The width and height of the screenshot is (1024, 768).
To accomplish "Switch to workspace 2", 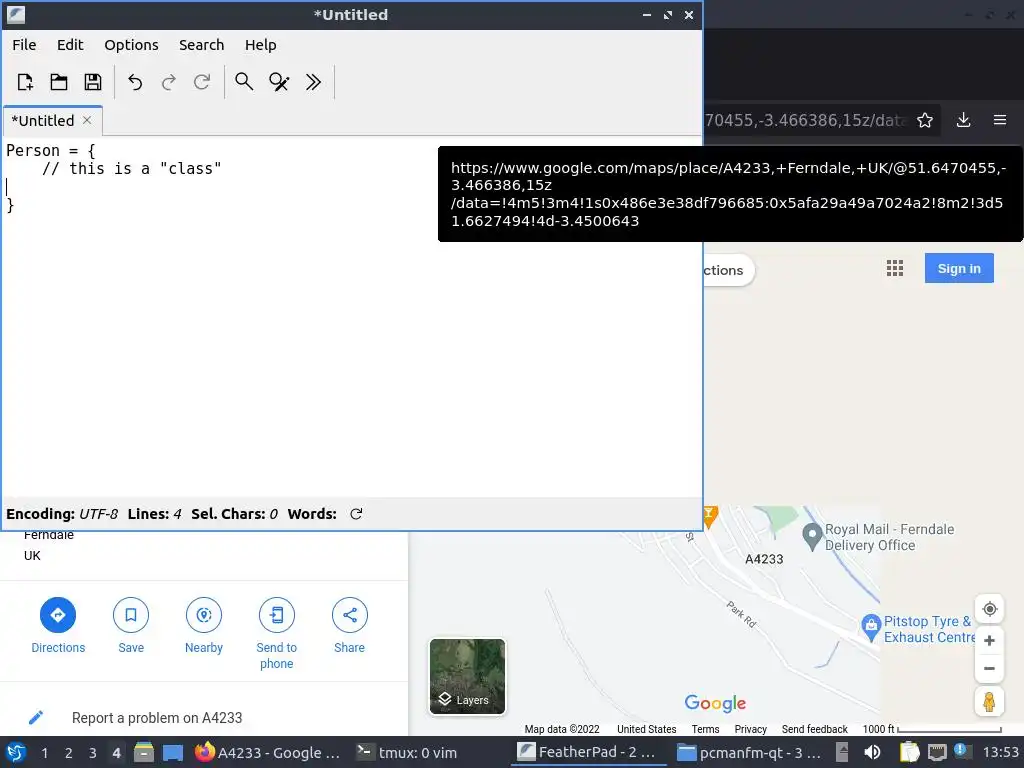I will click(x=69, y=753).
